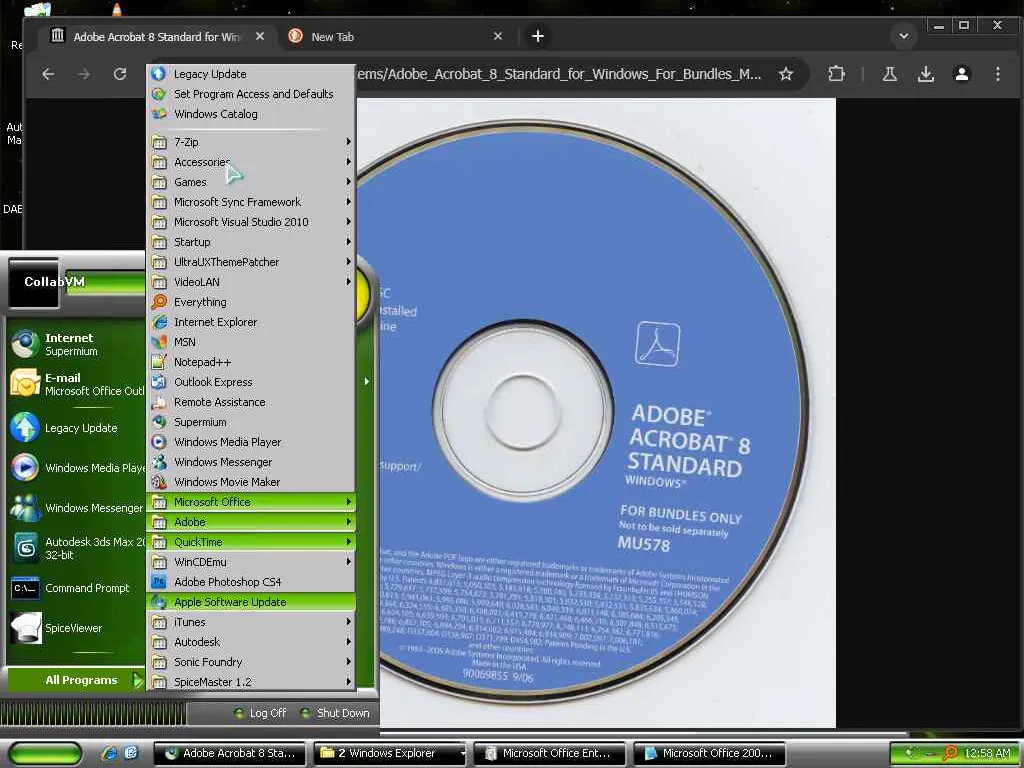Viewport: 1024px width, 768px height.
Task: Close the New Tab browser tab
Action: (x=498, y=37)
